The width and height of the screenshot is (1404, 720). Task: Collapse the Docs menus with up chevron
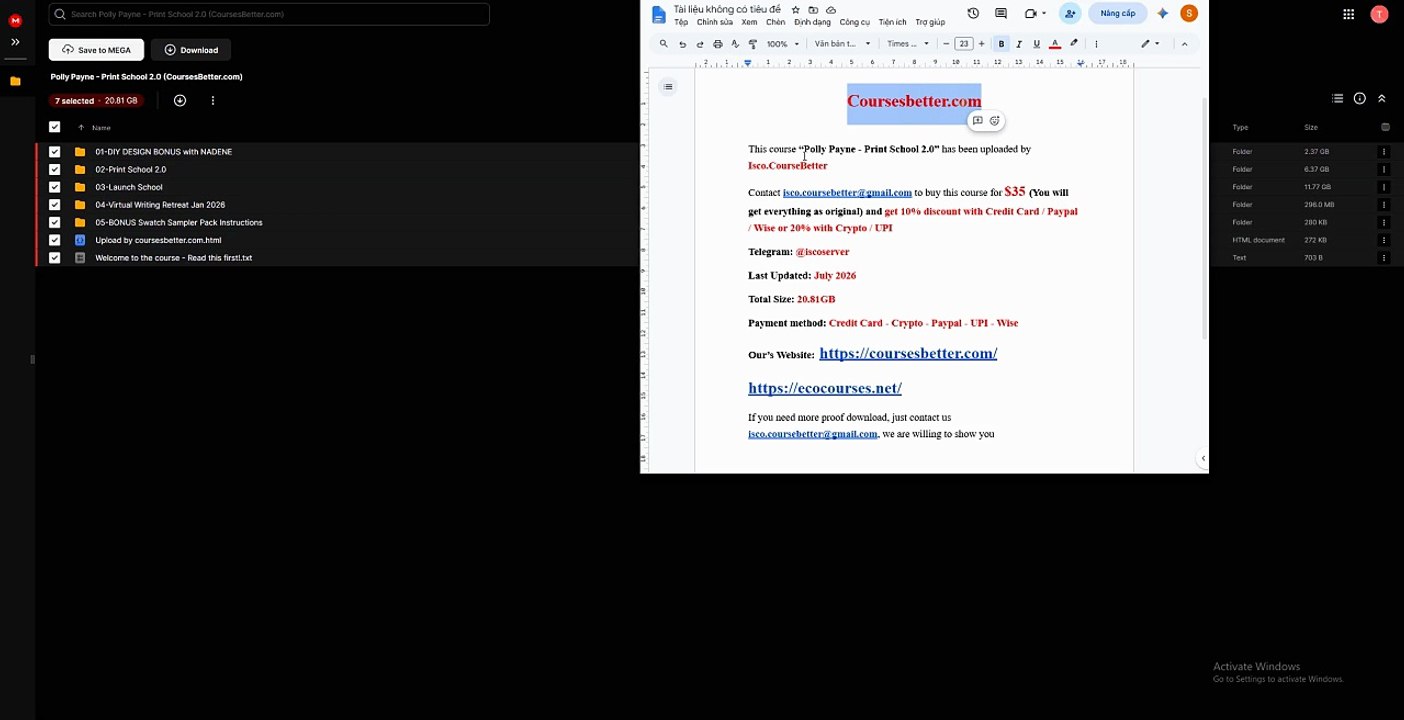point(1185,44)
